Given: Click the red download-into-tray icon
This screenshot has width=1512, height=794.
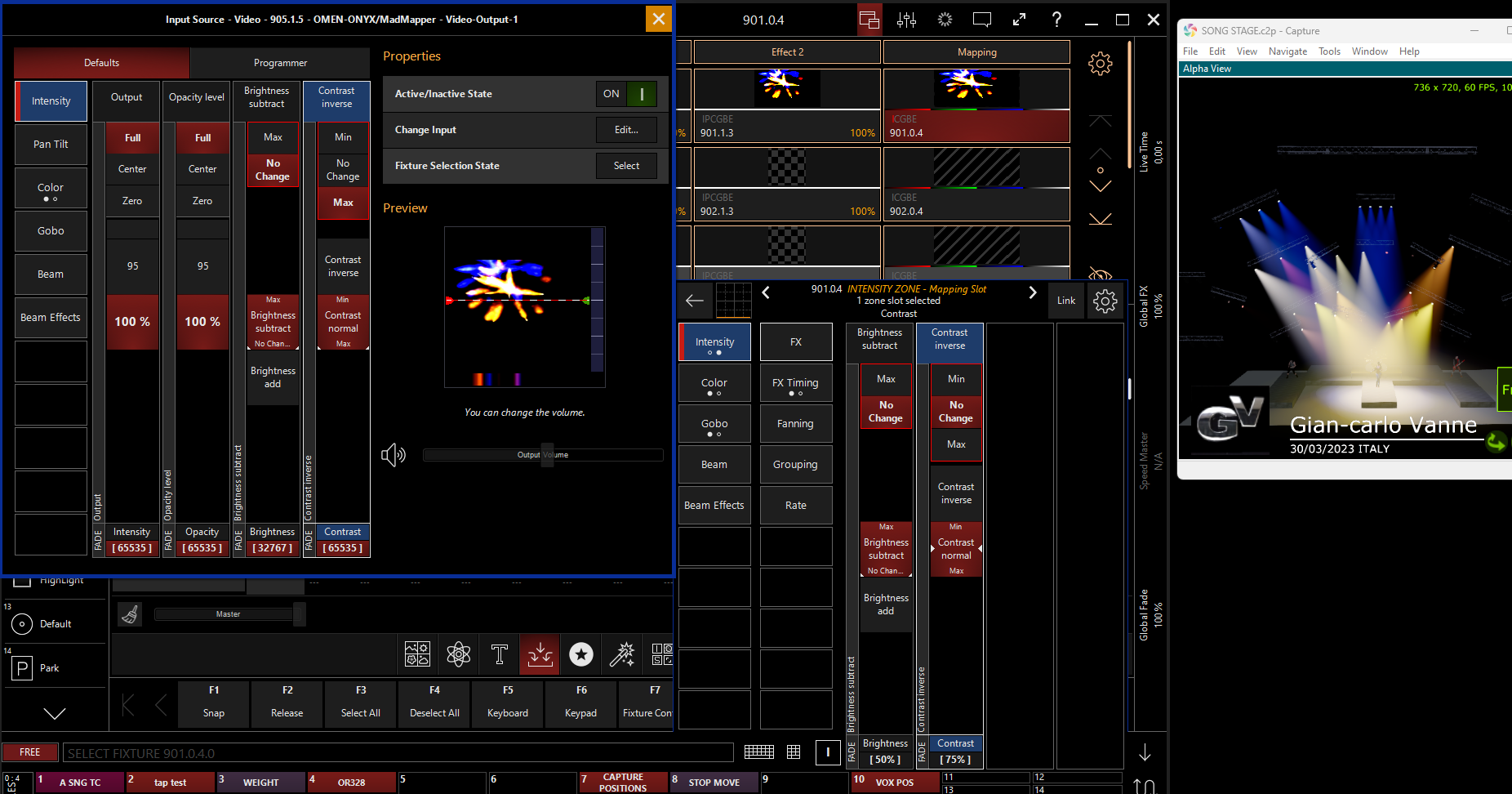Looking at the screenshot, I should click(x=540, y=654).
